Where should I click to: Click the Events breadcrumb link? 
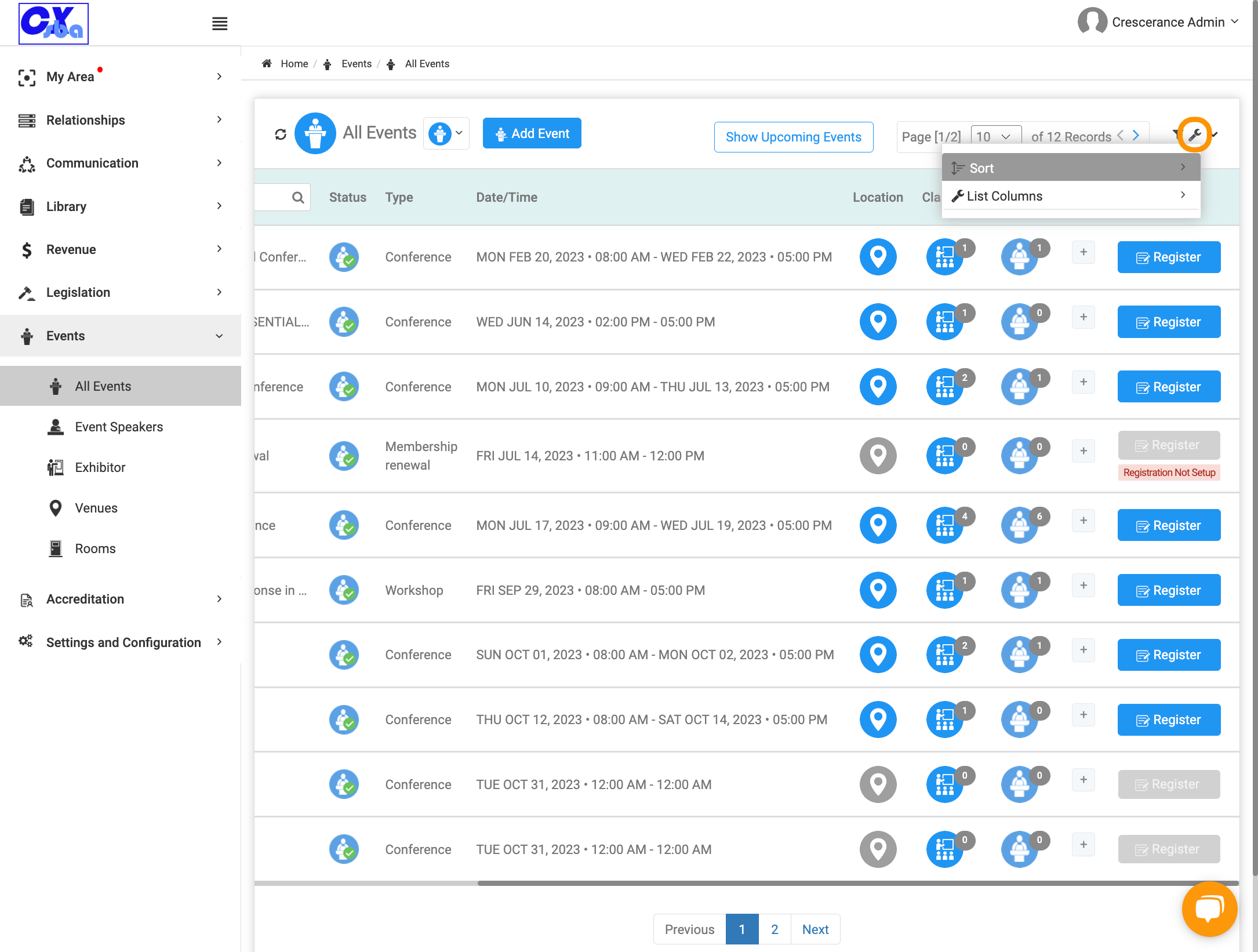[356, 64]
